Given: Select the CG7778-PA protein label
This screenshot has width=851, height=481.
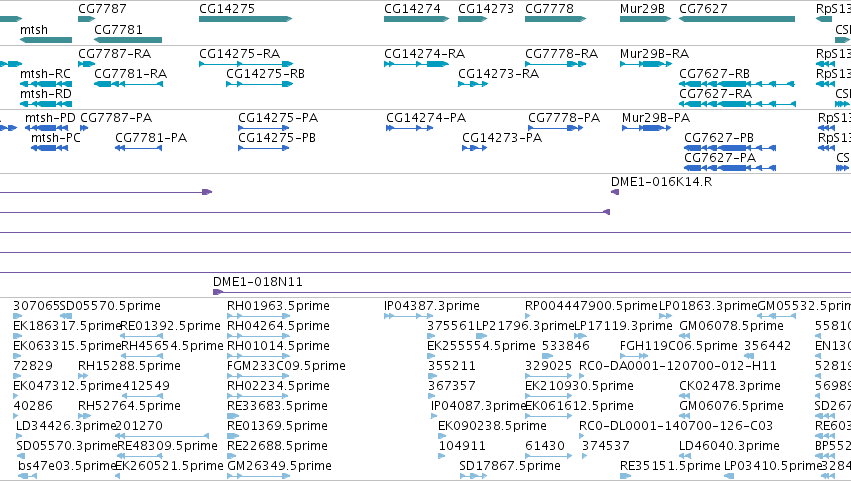Looking at the screenshot, I should (564, 118).
